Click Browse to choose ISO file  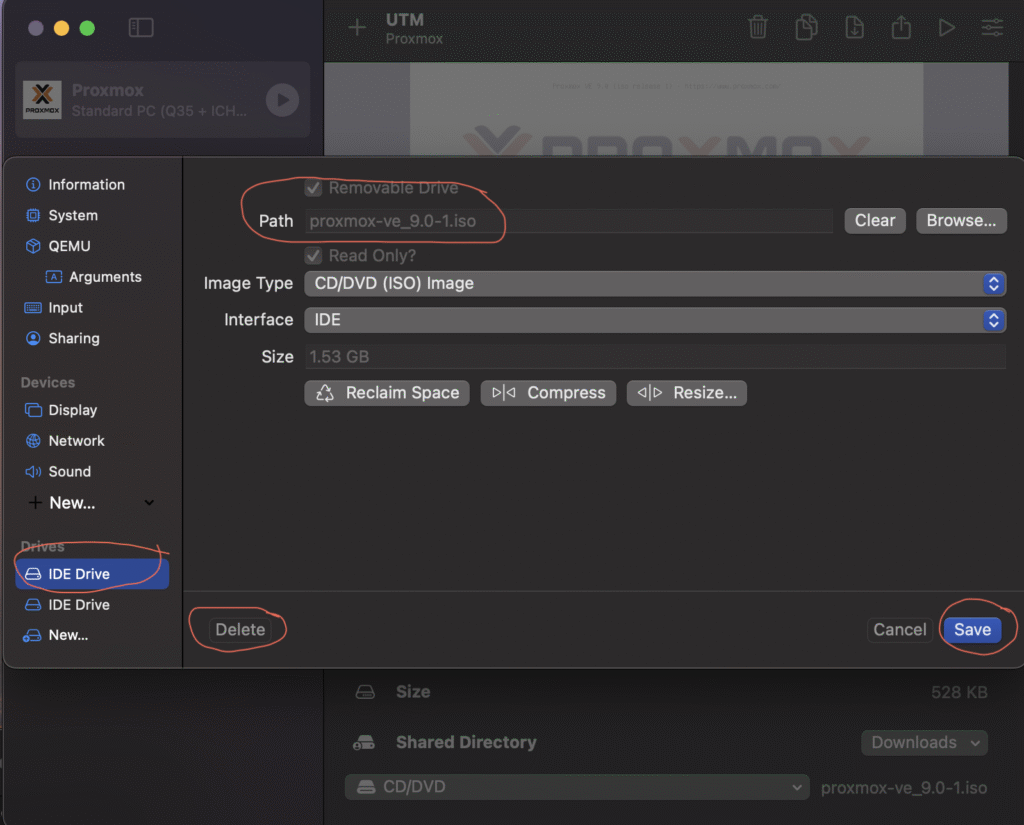click(961, 221)
